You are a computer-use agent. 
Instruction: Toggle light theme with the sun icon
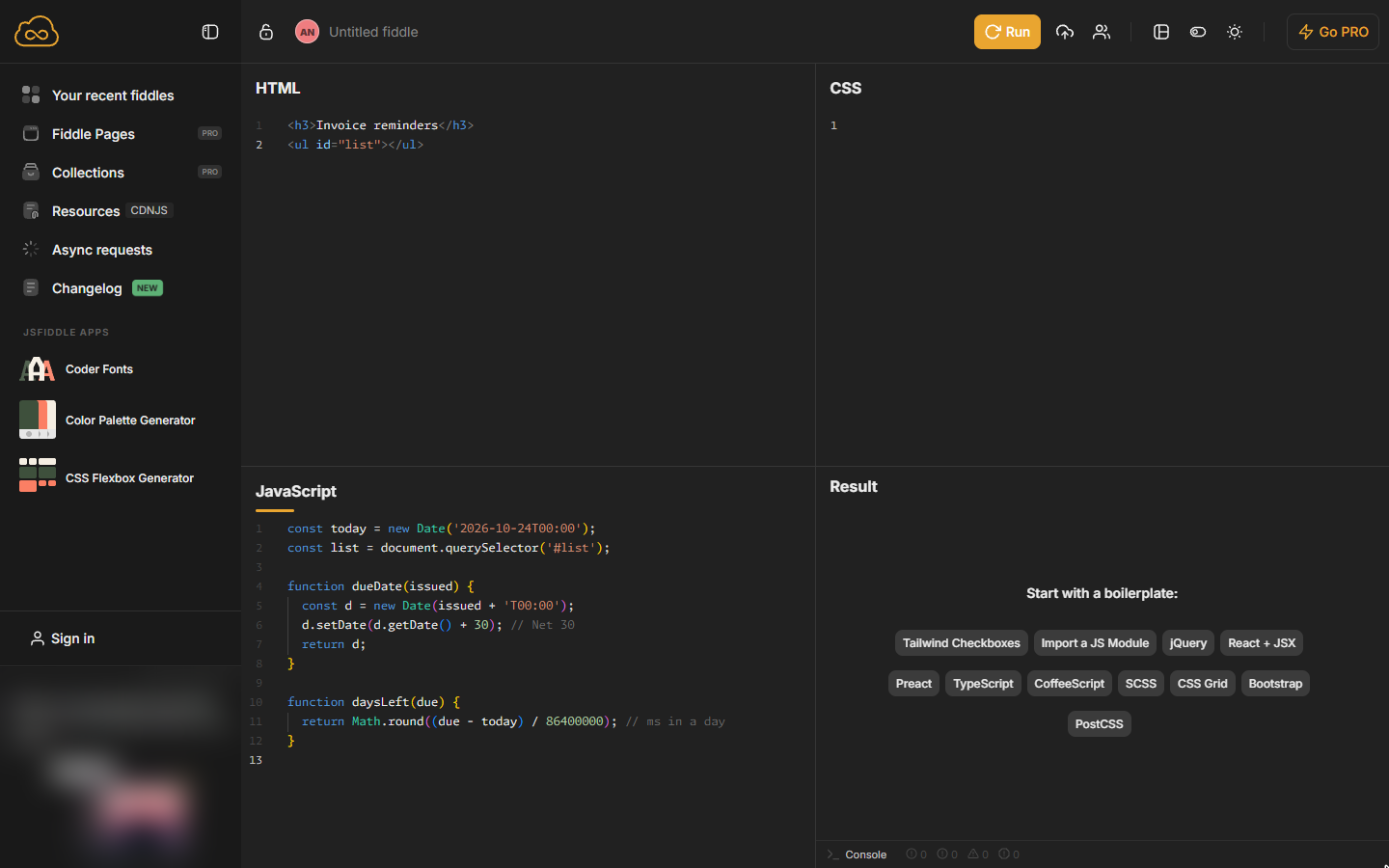coord(1235,32)
